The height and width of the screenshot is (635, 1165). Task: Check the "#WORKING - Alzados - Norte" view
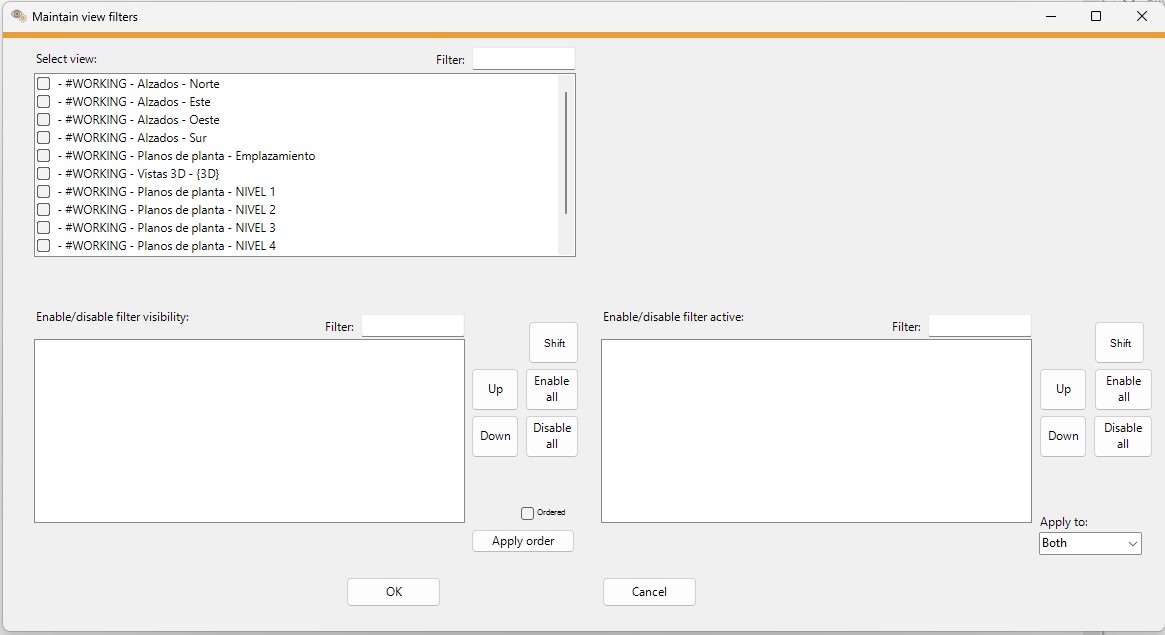tap(42, 83)
